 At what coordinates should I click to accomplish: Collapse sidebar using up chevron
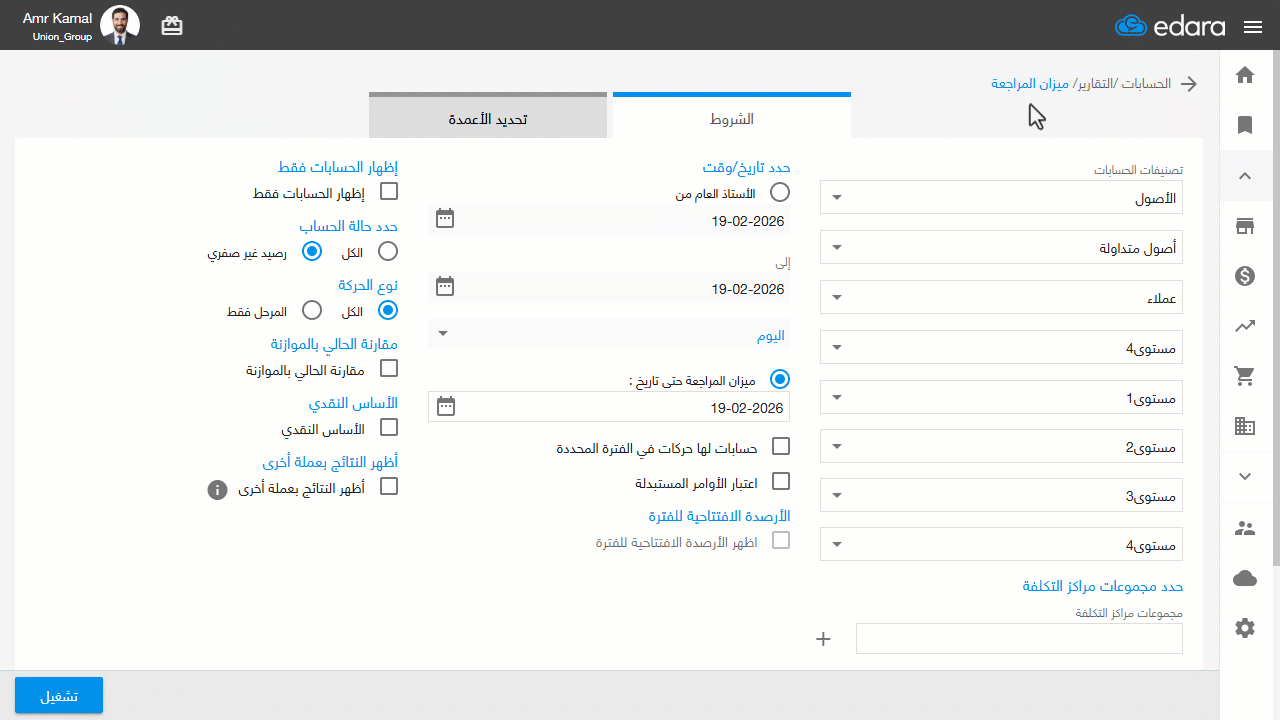pyautogui.click(x=1245, y=175)
